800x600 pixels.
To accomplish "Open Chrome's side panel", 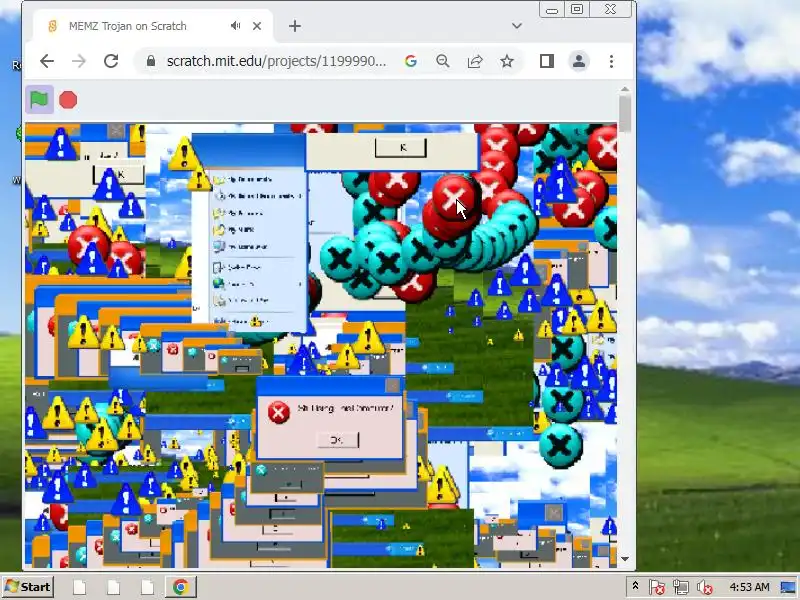I will [x=547, y=61].
